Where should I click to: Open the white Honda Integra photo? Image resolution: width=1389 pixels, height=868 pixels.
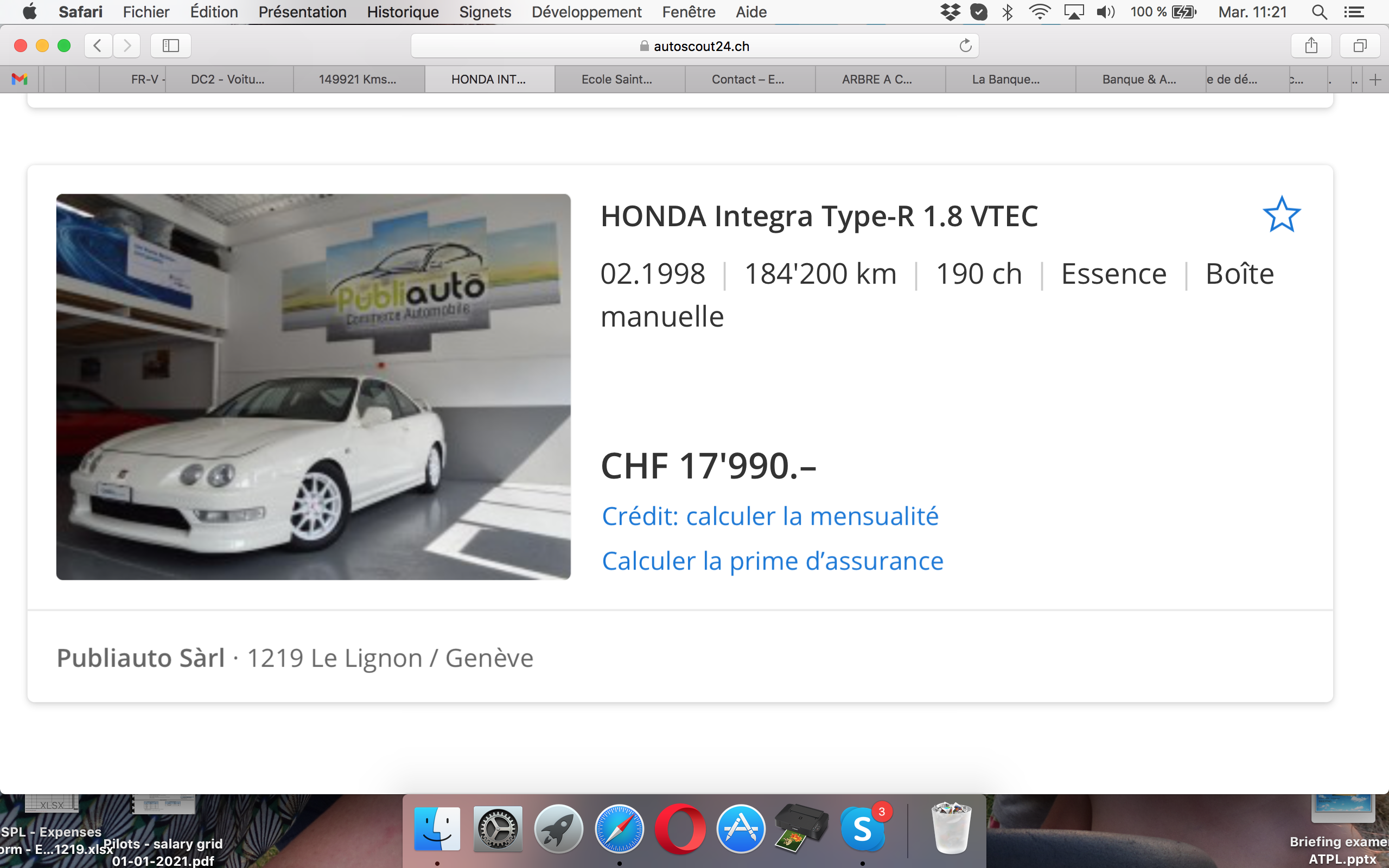314,386
